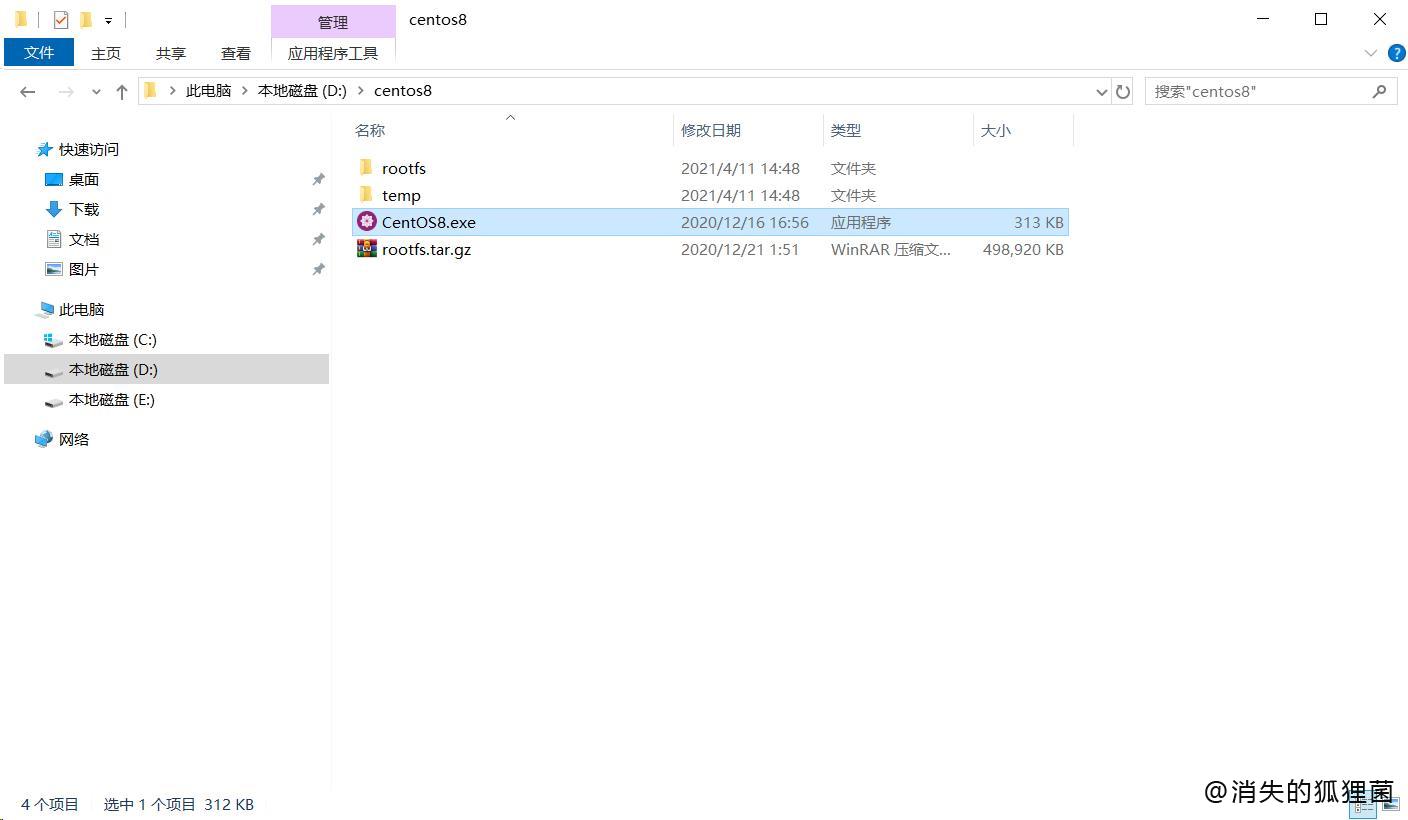Click 本地磁盘 (D:) in the breadcrumb
Image resolution: width=1408 pixels, height=820 pixels.
302,91
